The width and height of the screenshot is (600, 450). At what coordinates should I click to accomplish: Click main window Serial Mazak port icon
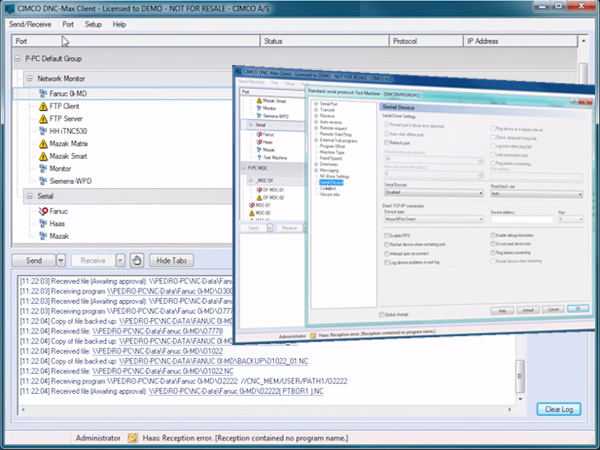(43, 236)
